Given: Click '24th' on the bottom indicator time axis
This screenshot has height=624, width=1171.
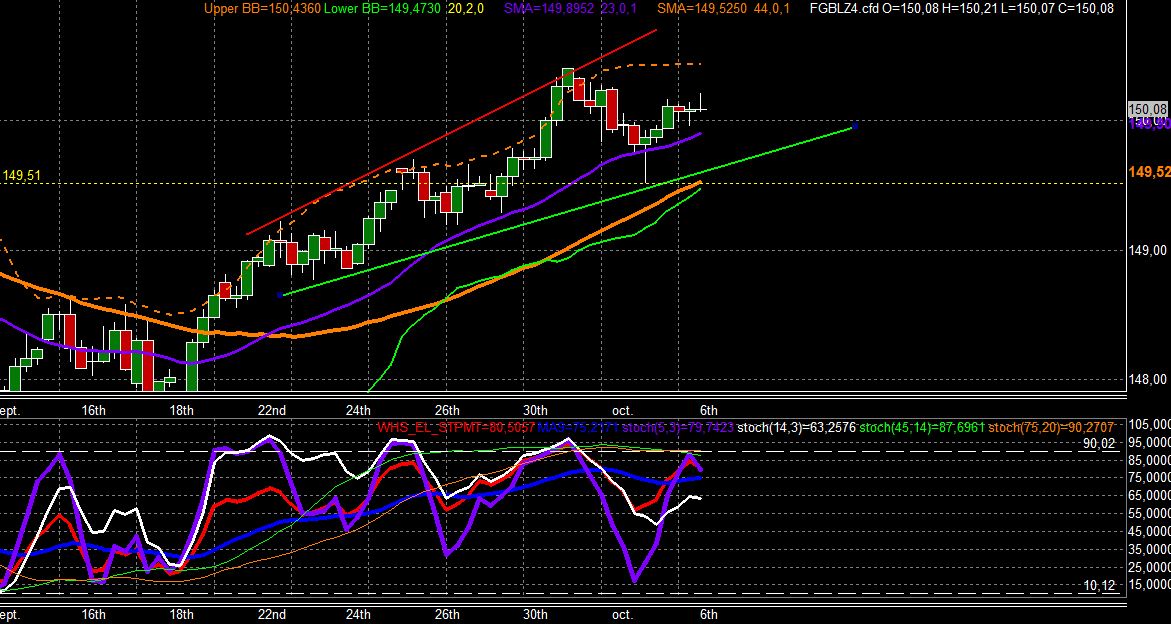Looking at the screenshot, I should pyautogui.click(x=358, y=615).
